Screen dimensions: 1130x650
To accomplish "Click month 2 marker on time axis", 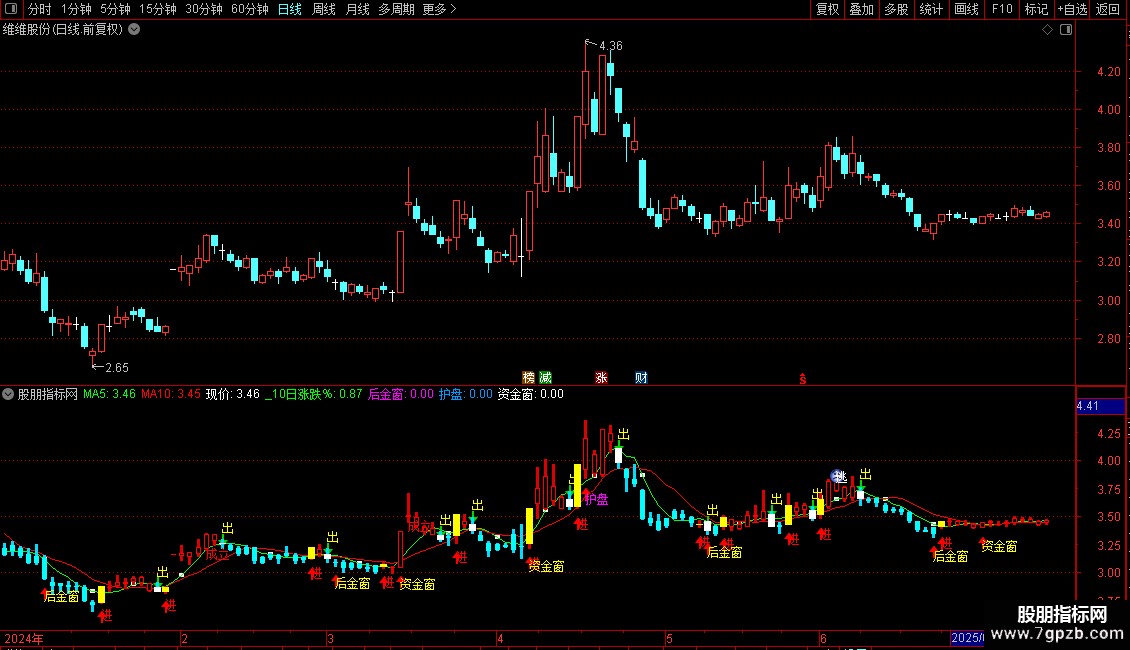I will [x=184, y=638].
